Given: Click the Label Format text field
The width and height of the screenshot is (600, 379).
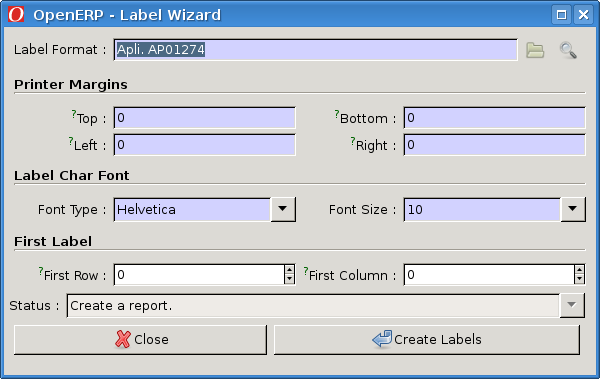Looking at the screenshot, I should (316, 50).
